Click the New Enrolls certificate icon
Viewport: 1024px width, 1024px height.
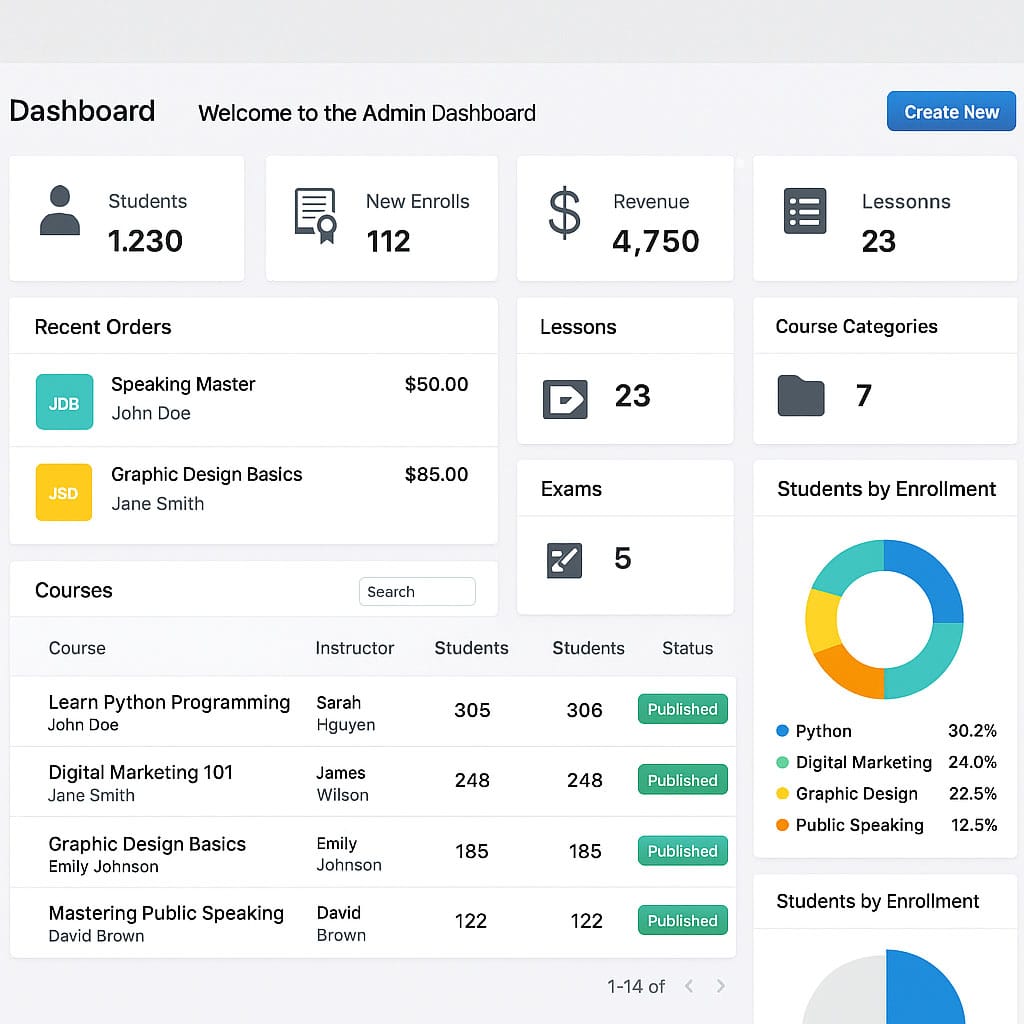pyautogui.click(x=315, y=216)
